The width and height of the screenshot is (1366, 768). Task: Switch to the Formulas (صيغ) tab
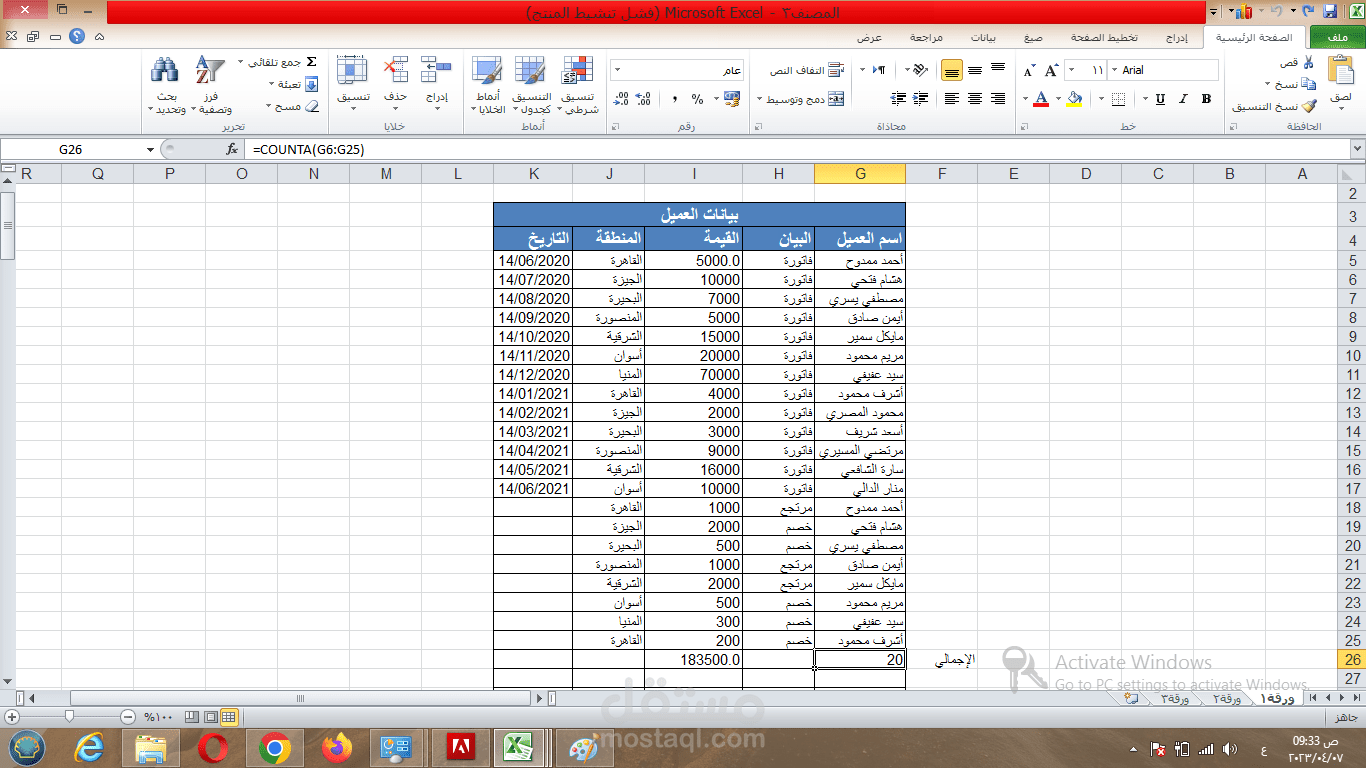[x=1032, y=38]
